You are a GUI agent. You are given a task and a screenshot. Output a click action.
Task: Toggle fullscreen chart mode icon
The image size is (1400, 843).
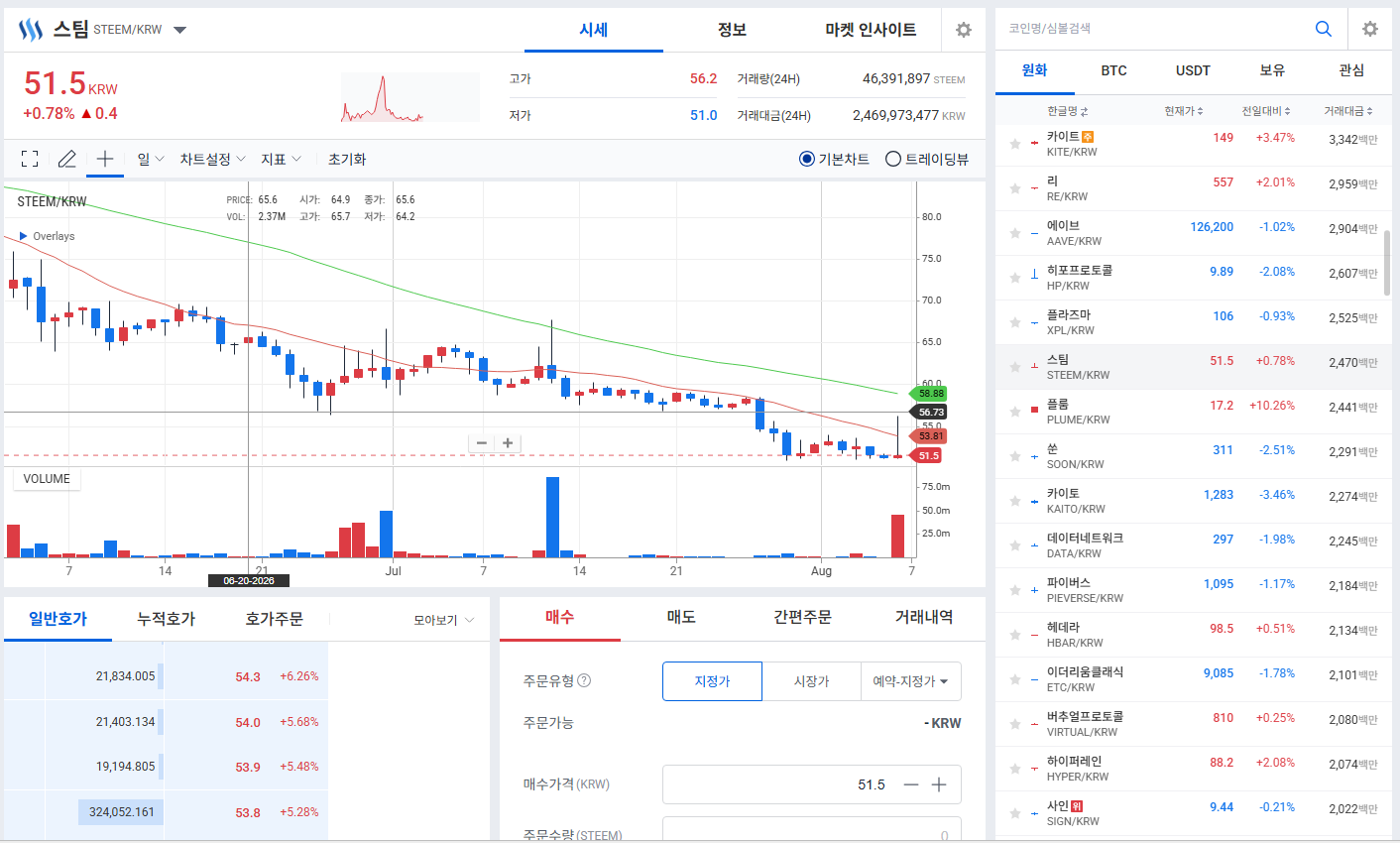(x=30, y=159)
